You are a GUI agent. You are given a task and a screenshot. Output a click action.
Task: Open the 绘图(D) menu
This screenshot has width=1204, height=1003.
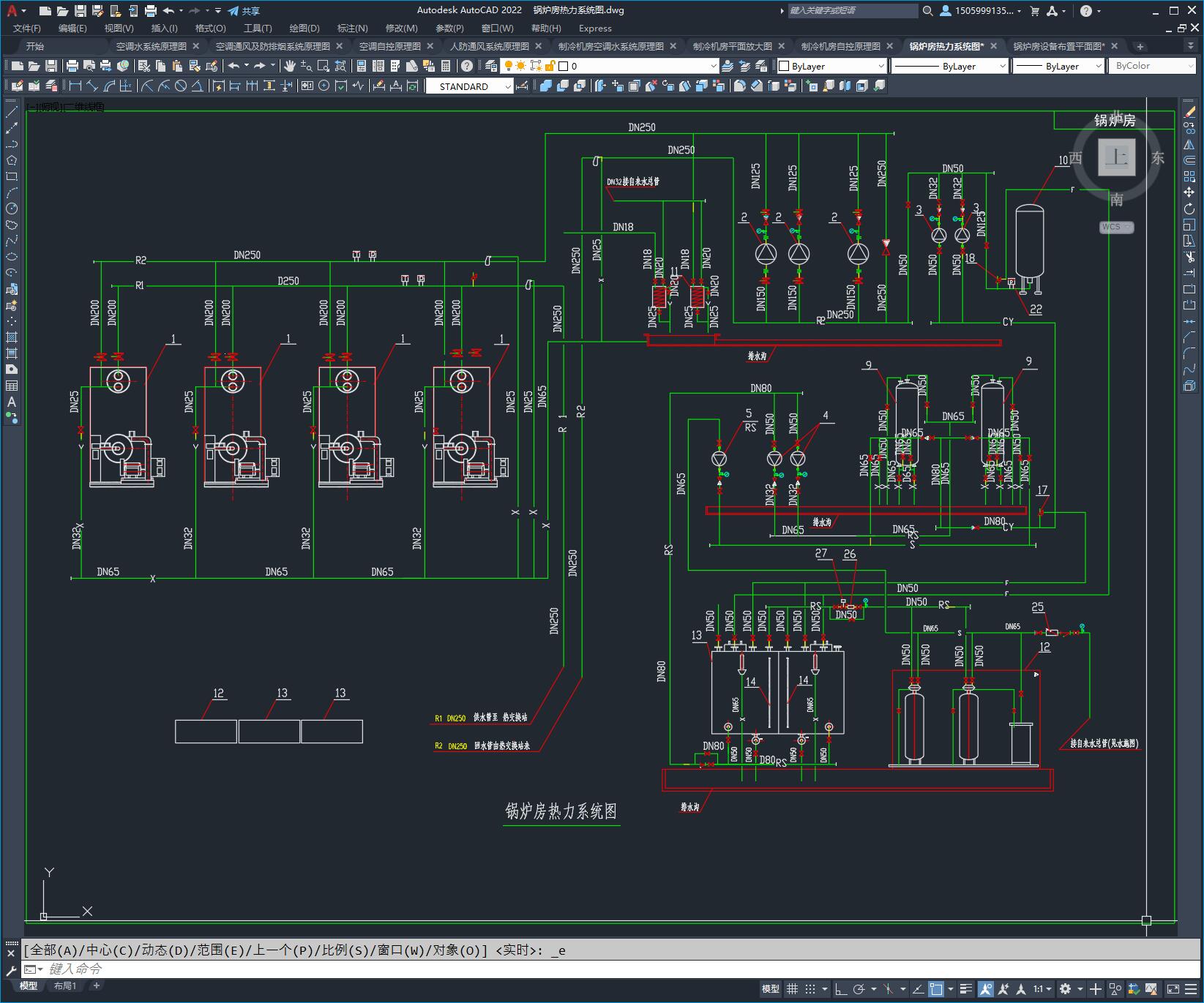pos(304,28)
